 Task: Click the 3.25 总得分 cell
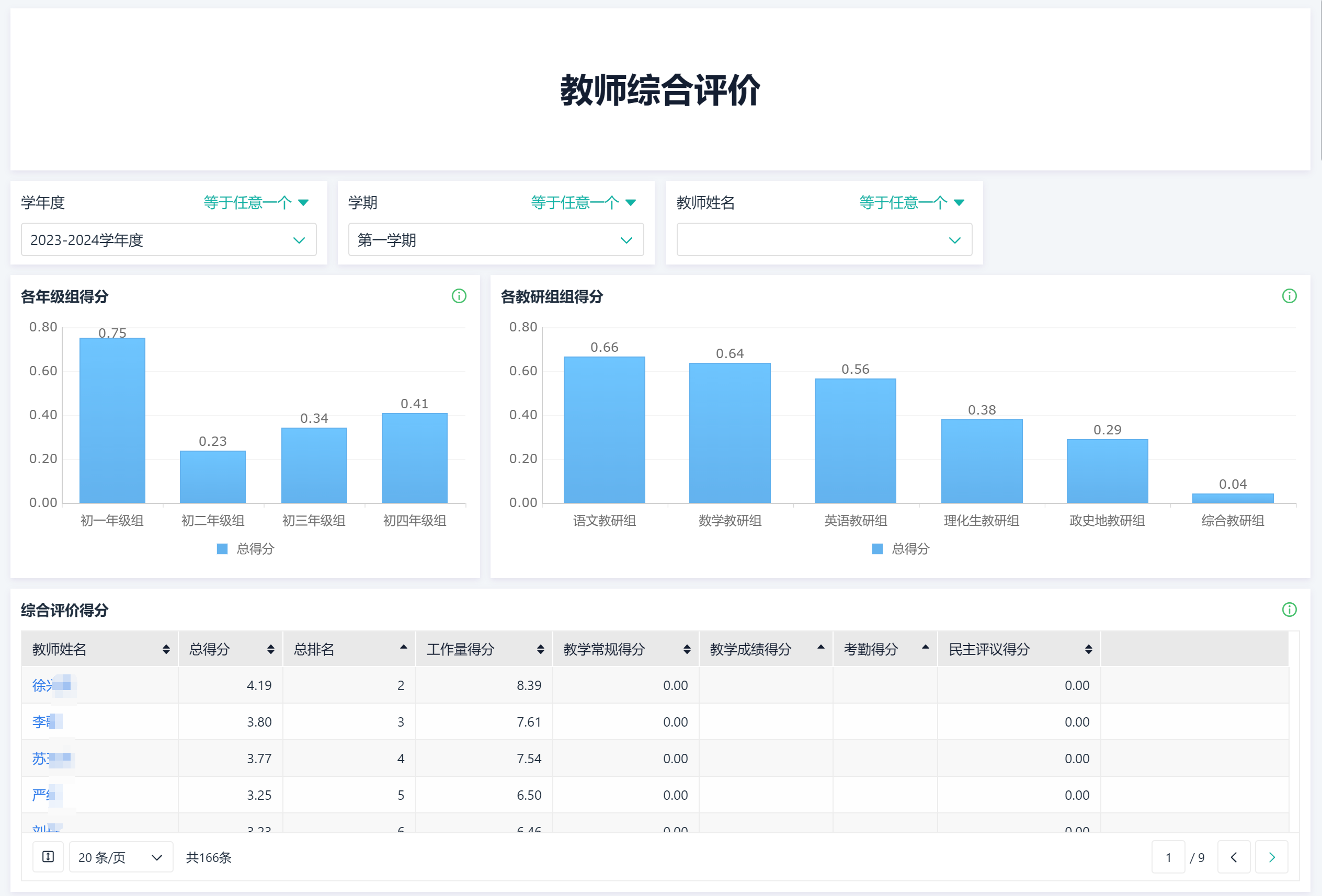(x=231, y=795)
